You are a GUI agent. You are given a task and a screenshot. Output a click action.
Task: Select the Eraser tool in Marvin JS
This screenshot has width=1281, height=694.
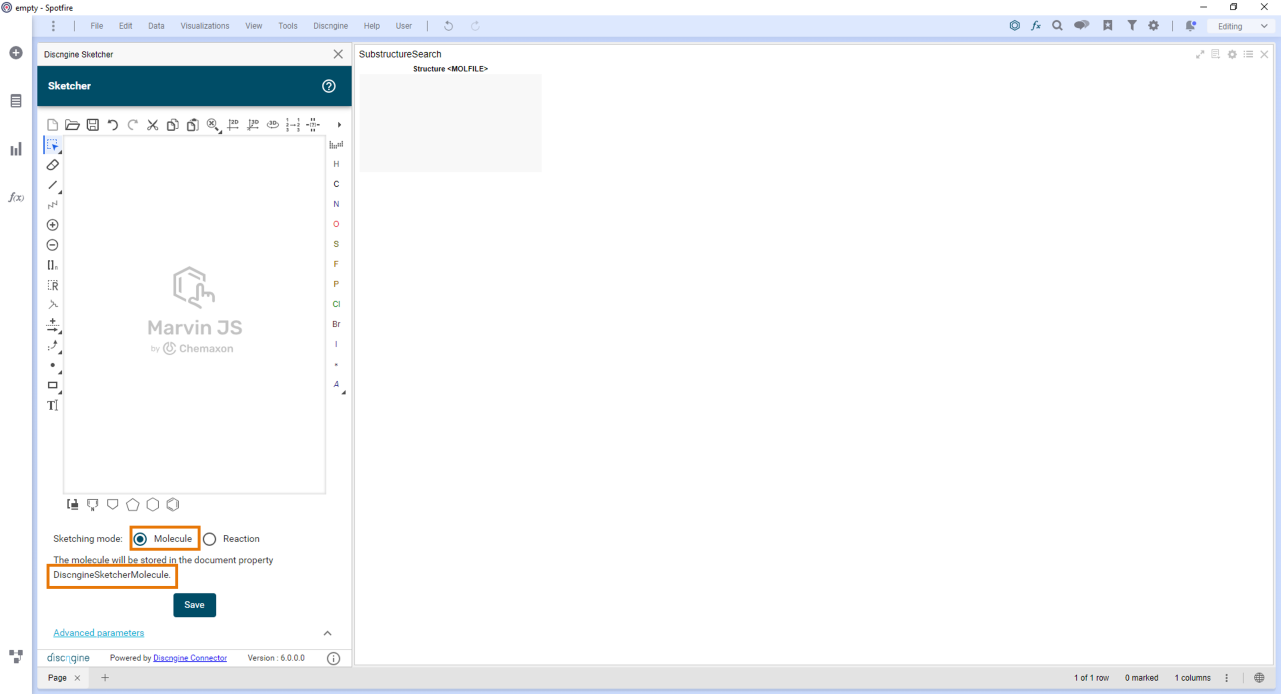(53, 165)
